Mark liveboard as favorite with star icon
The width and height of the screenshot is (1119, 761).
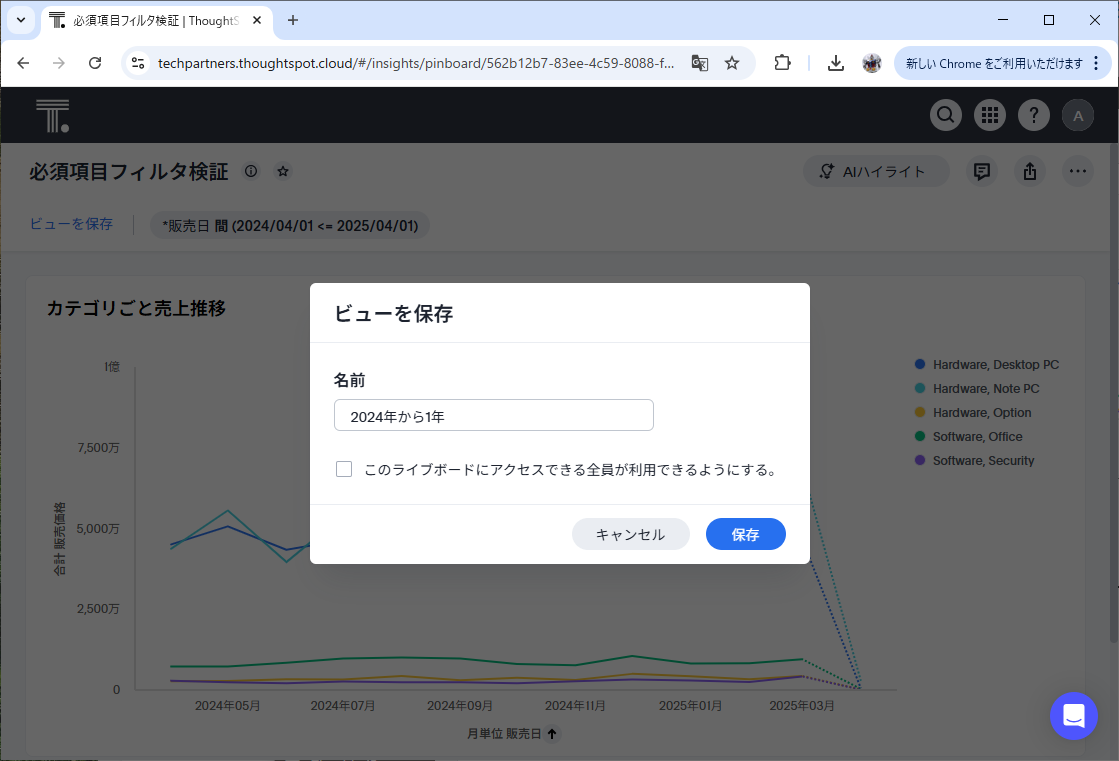pos(283,171)
